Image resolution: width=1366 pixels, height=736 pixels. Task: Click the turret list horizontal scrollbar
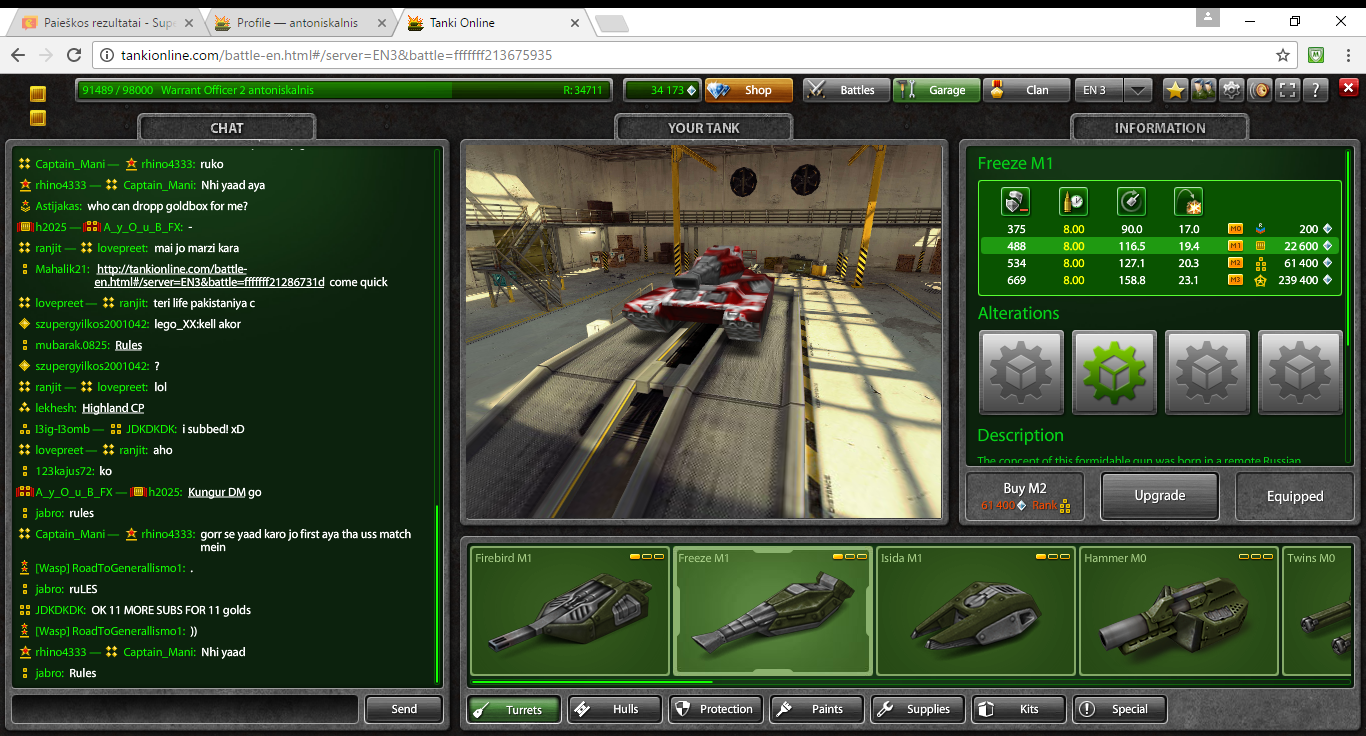pos(592,683)
